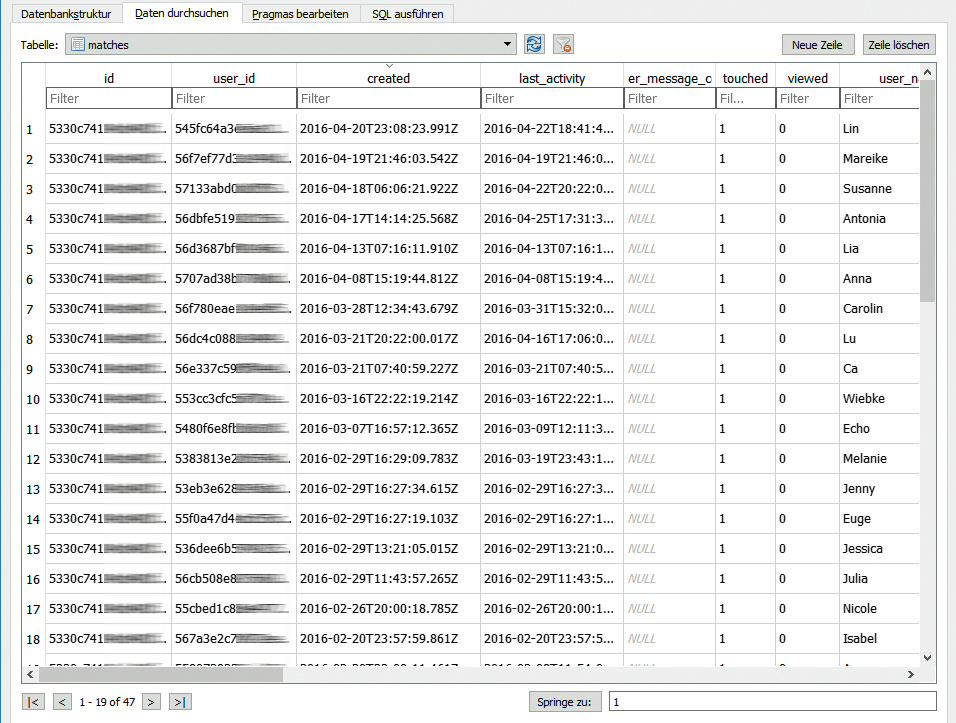The width and height of the screenshot is (956, 723).
Task: Select created cell 2016-04-20T23:08:23.991Z
Action: pos(388,129)
